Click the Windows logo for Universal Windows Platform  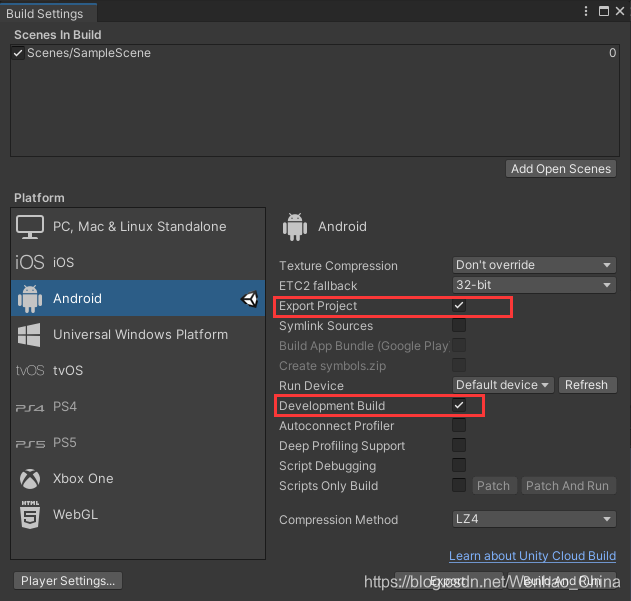29,335
